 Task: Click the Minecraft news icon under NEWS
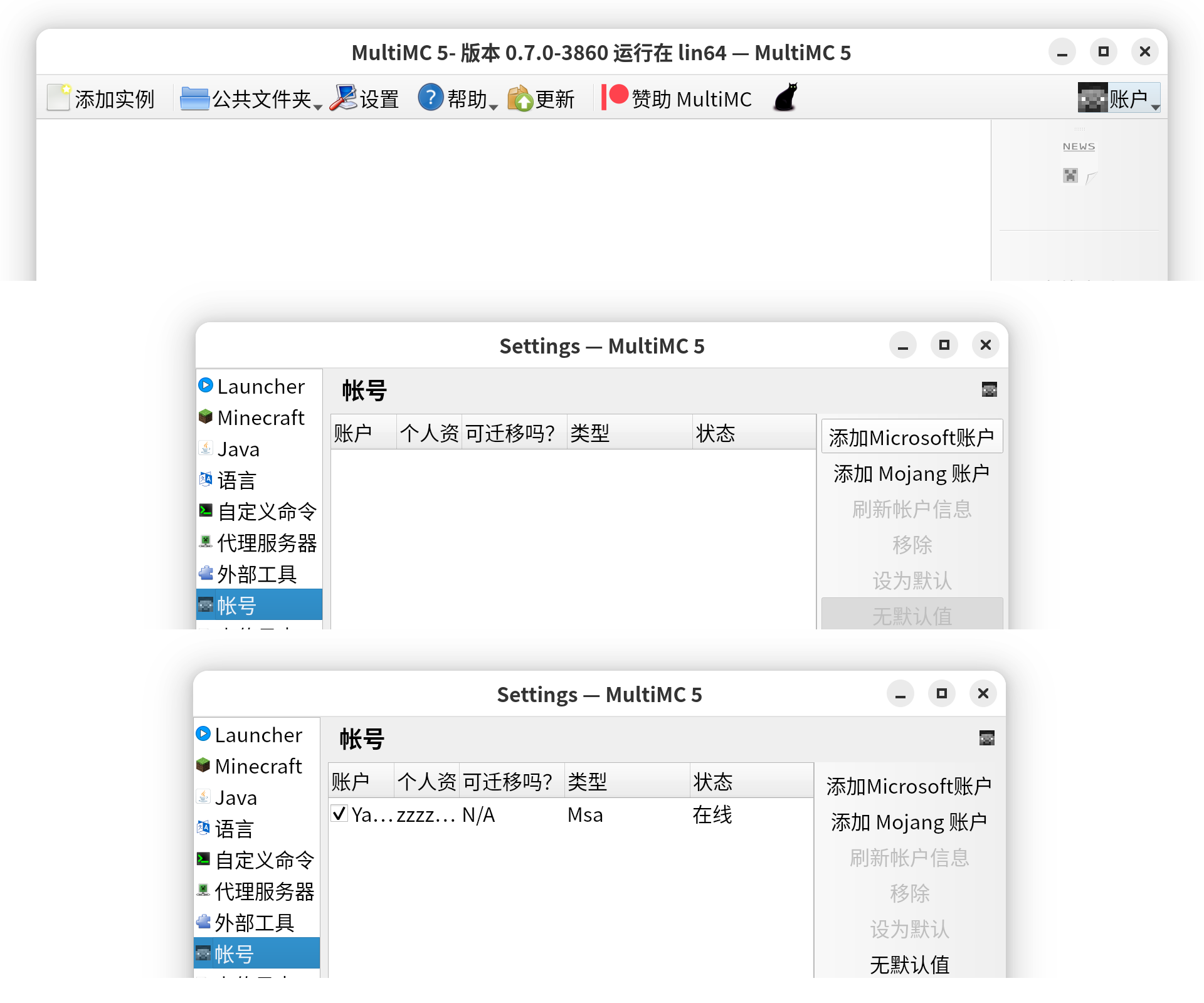point(1070,176)
